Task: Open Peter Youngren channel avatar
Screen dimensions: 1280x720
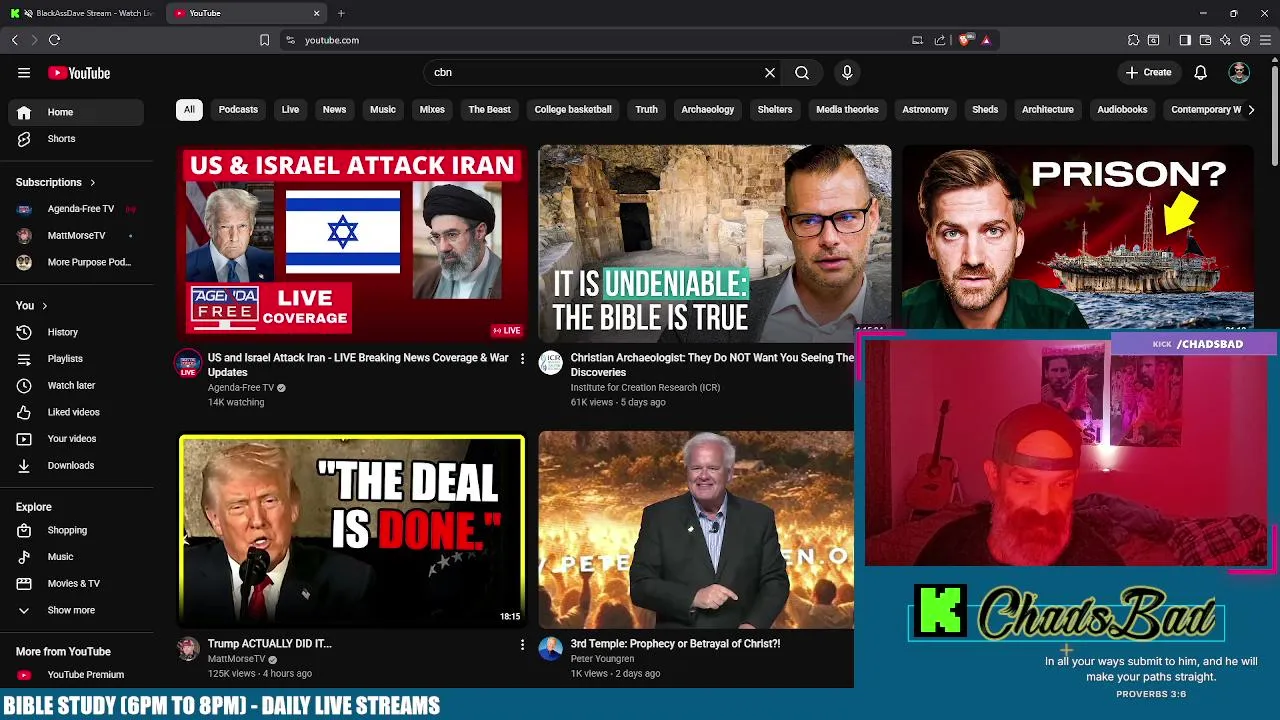Action: click(550, 649)
